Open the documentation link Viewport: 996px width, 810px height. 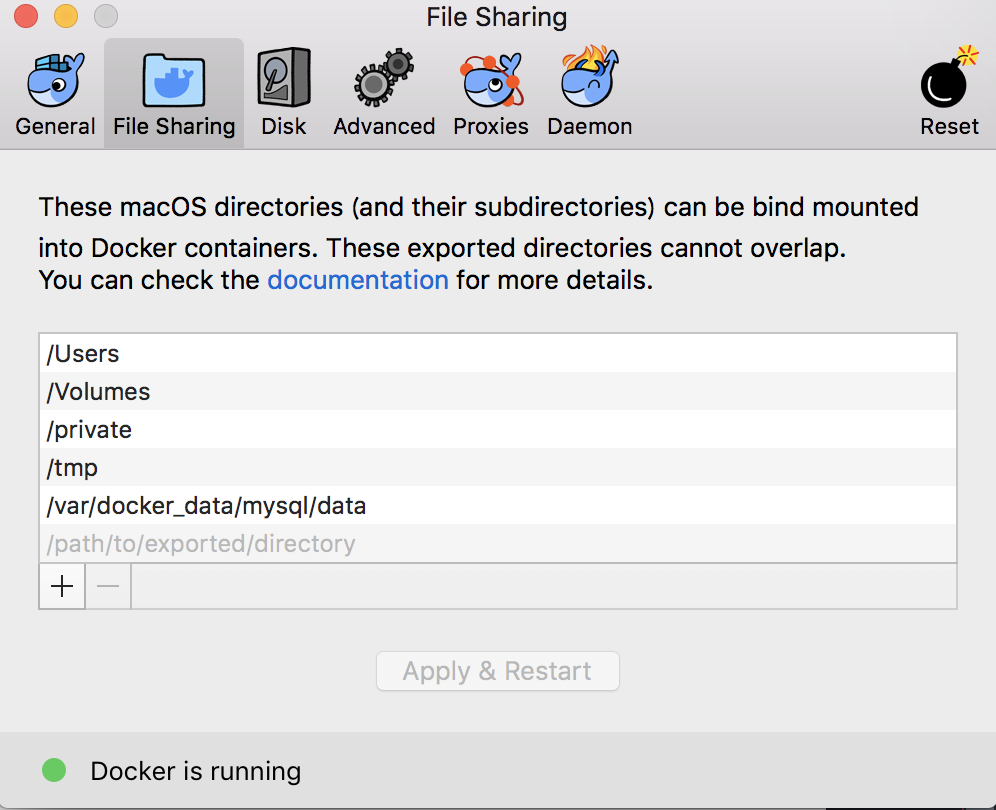click(x=358, y=280)
